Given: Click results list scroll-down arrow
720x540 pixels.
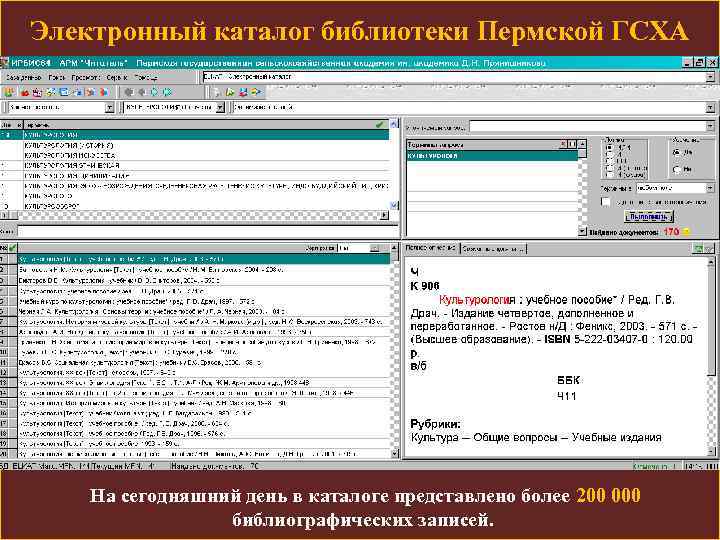Looking at the screenshot, I should [x=394, y=453].
